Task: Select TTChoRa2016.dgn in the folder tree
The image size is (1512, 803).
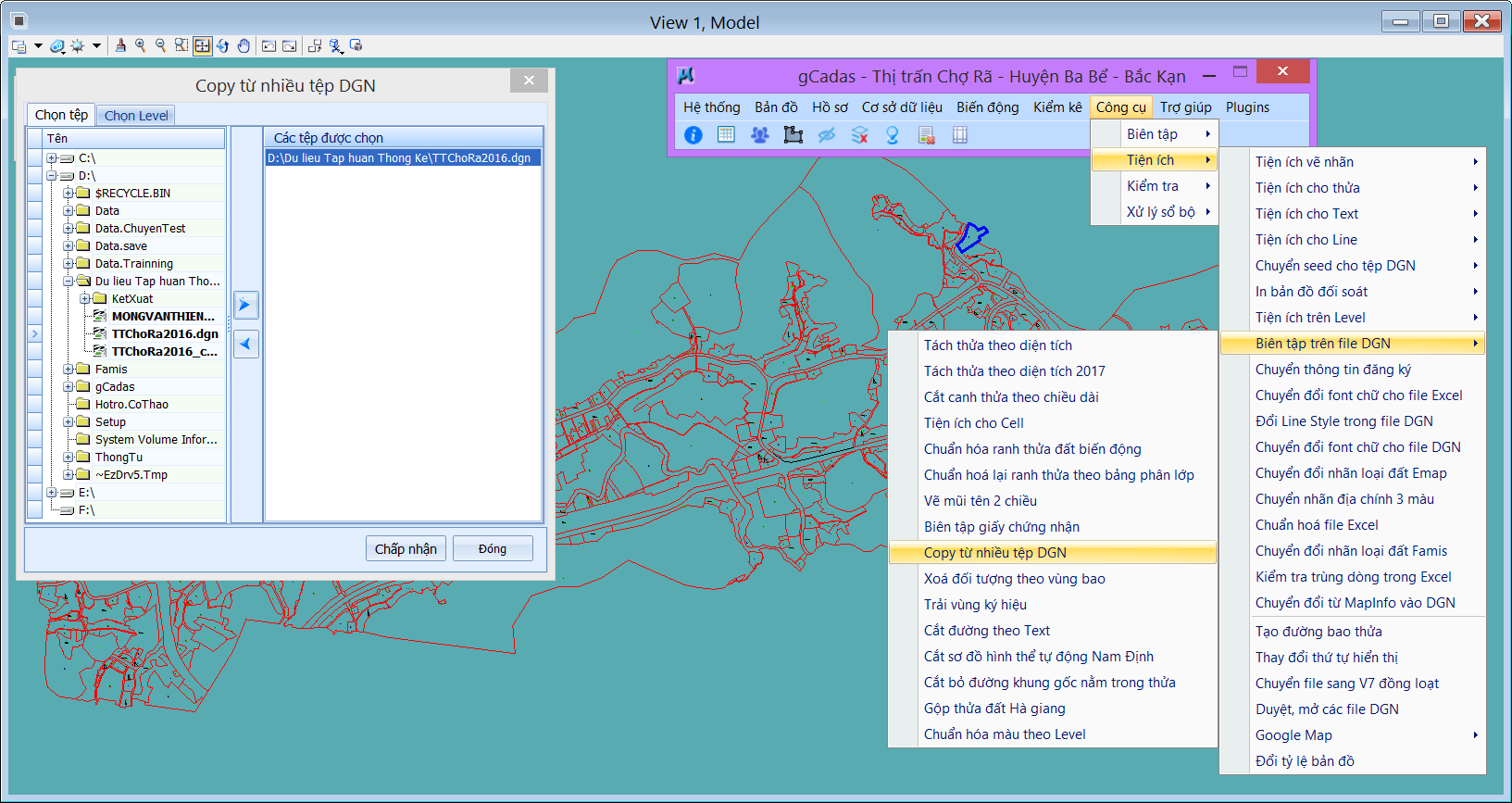Action: pos(165,334)
